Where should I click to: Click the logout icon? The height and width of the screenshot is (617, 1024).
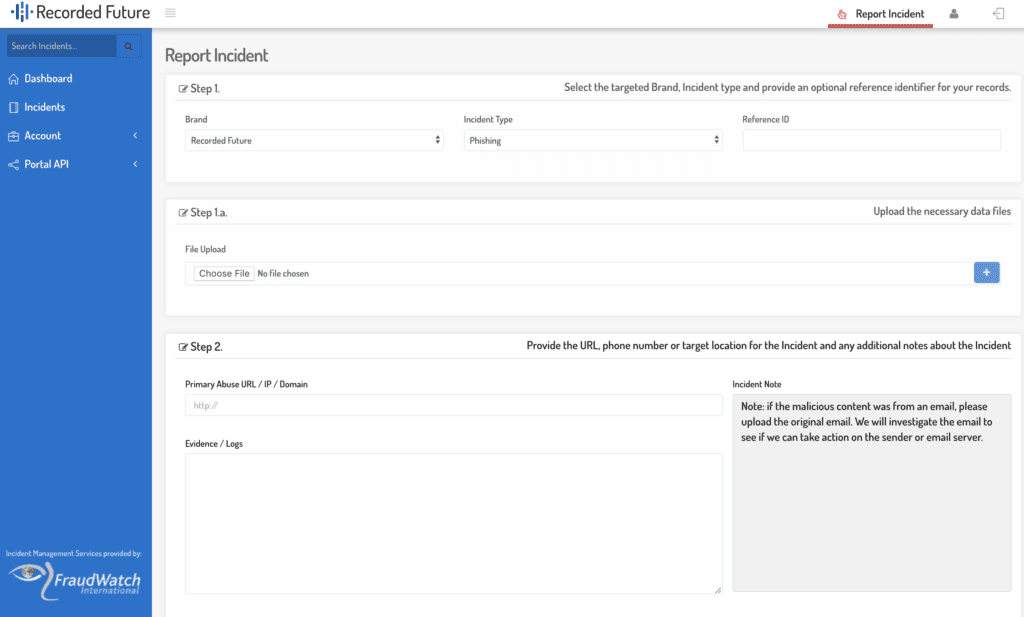click(x=999, y=14)
